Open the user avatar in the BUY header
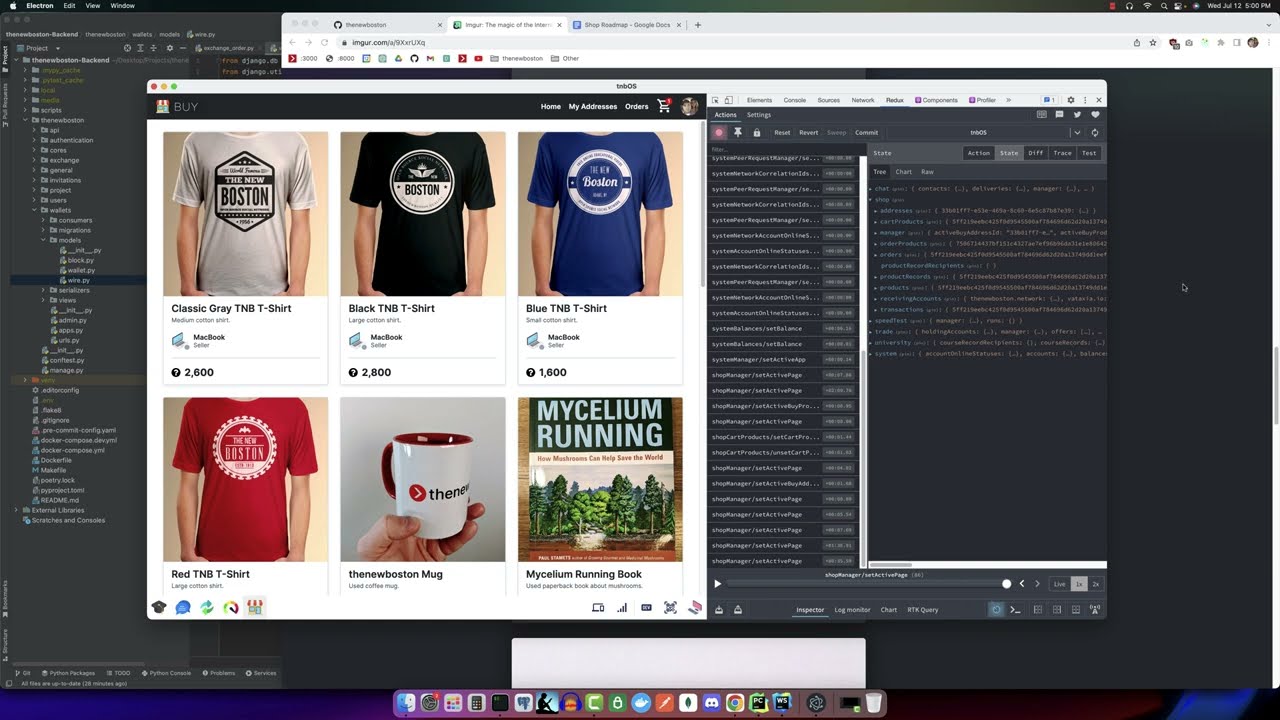Viewport: 1280px width, 720px height. pyautogui.click(x=689, y=106)
